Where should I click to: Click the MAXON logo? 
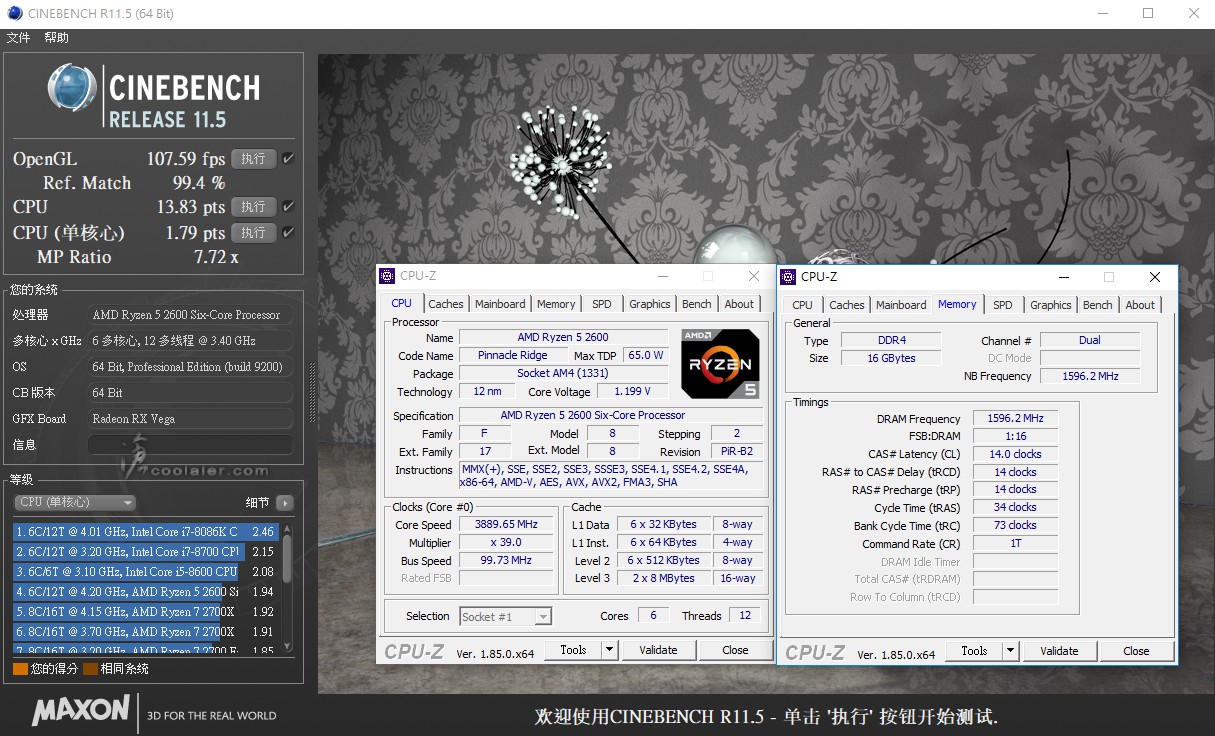click(x=81, y=711)
